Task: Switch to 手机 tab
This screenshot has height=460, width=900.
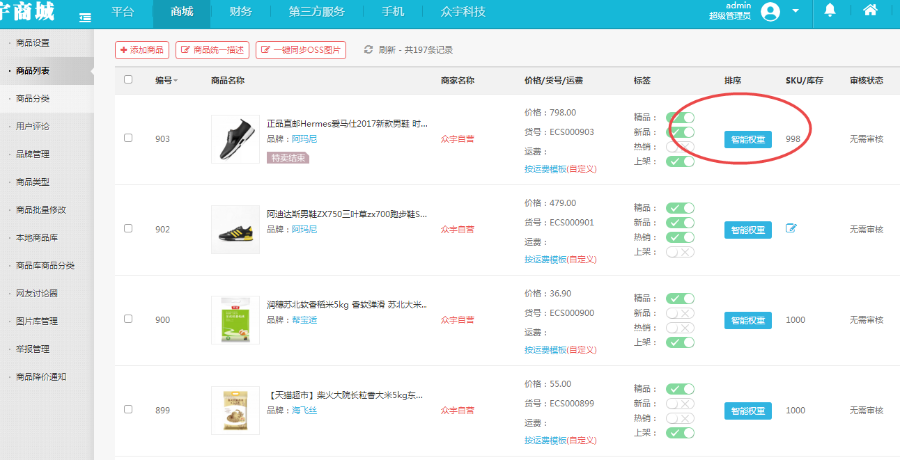Action: (x=393, y=11)
